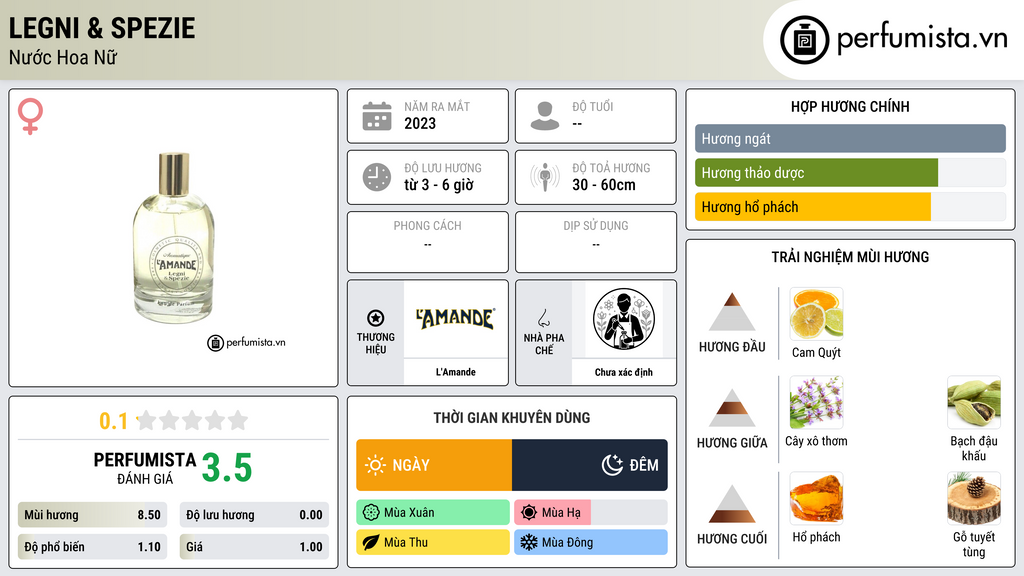
Task: Open the Bạch đậu khấu note image
Action: click(x=974, y=402)
